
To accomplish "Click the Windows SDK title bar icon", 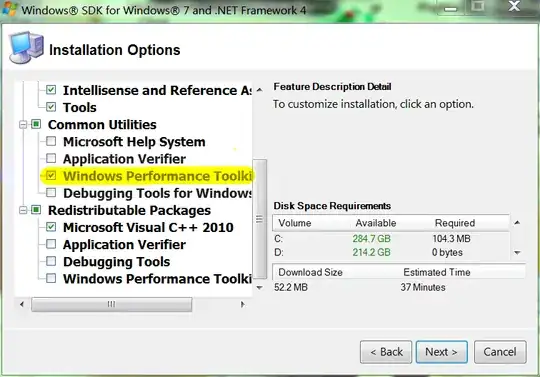I will click(x=9, y=8).
